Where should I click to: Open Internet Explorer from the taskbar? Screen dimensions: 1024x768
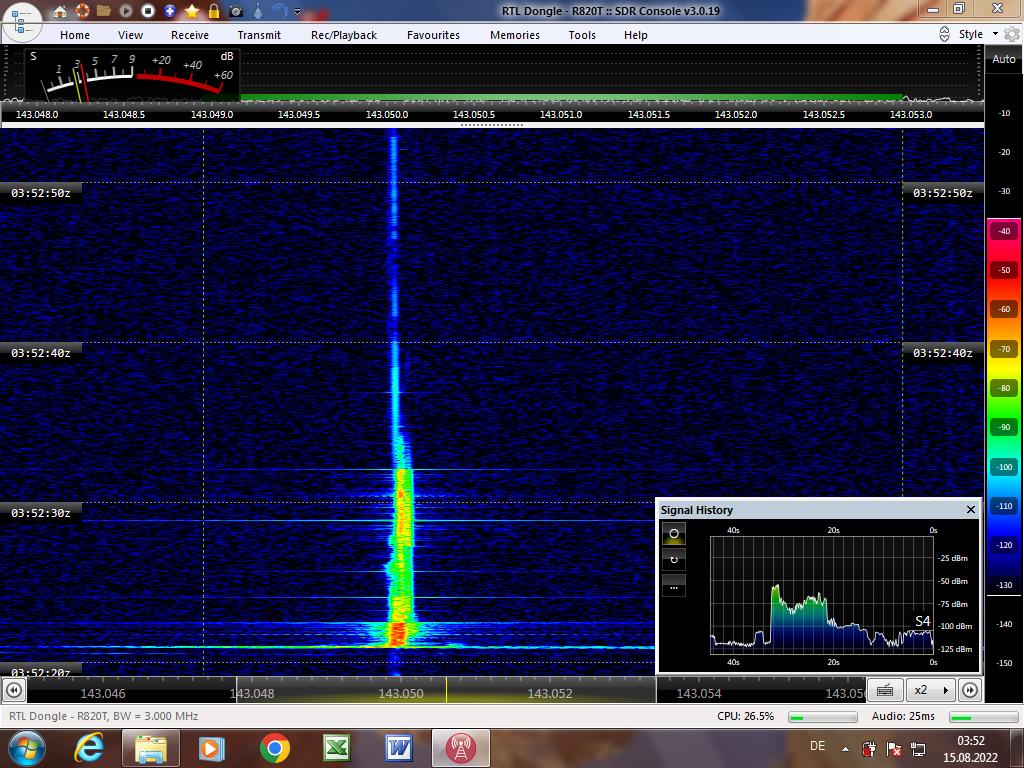click(x=89, y=748)
